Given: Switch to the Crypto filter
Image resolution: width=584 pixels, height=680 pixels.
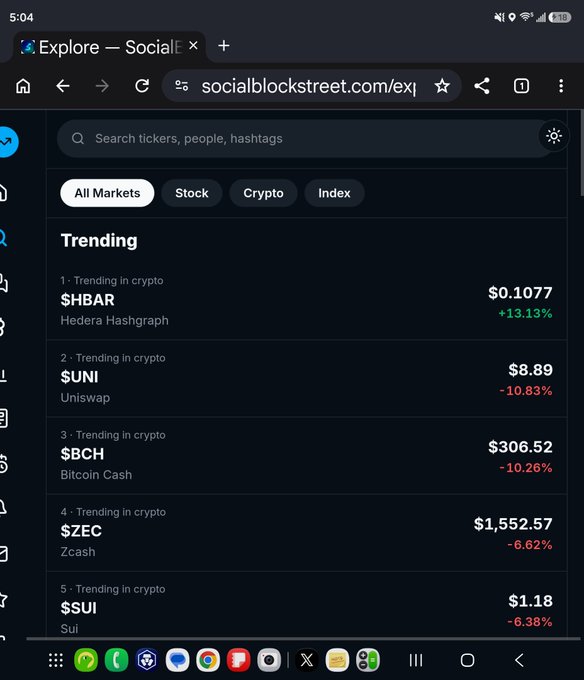Looking at the screenshot, I should [263, 193].
